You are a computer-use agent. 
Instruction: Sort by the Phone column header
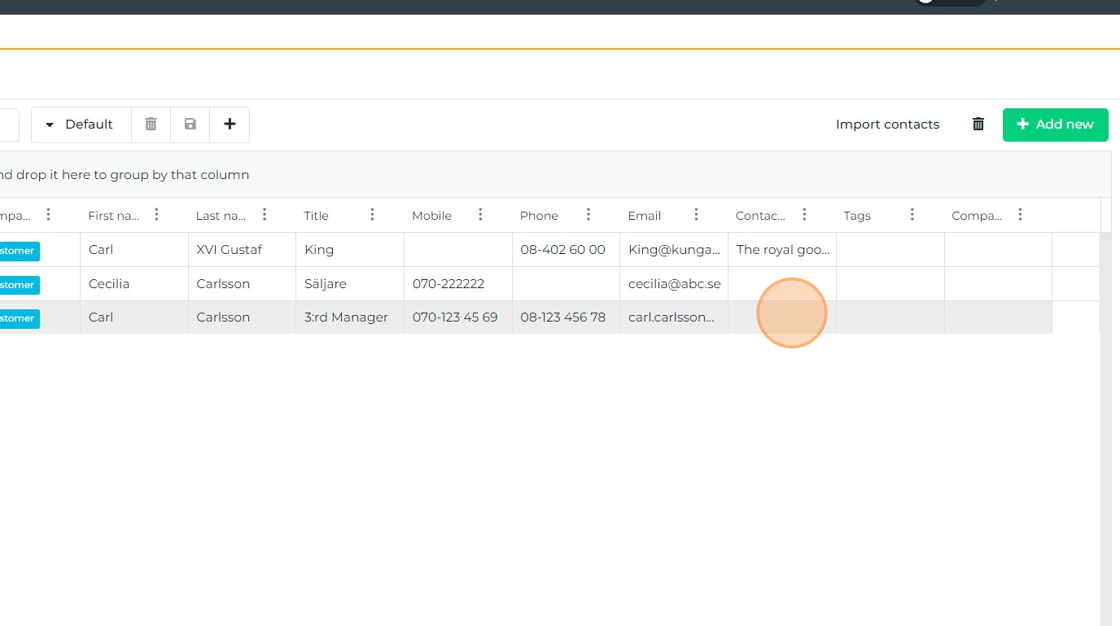539,216
